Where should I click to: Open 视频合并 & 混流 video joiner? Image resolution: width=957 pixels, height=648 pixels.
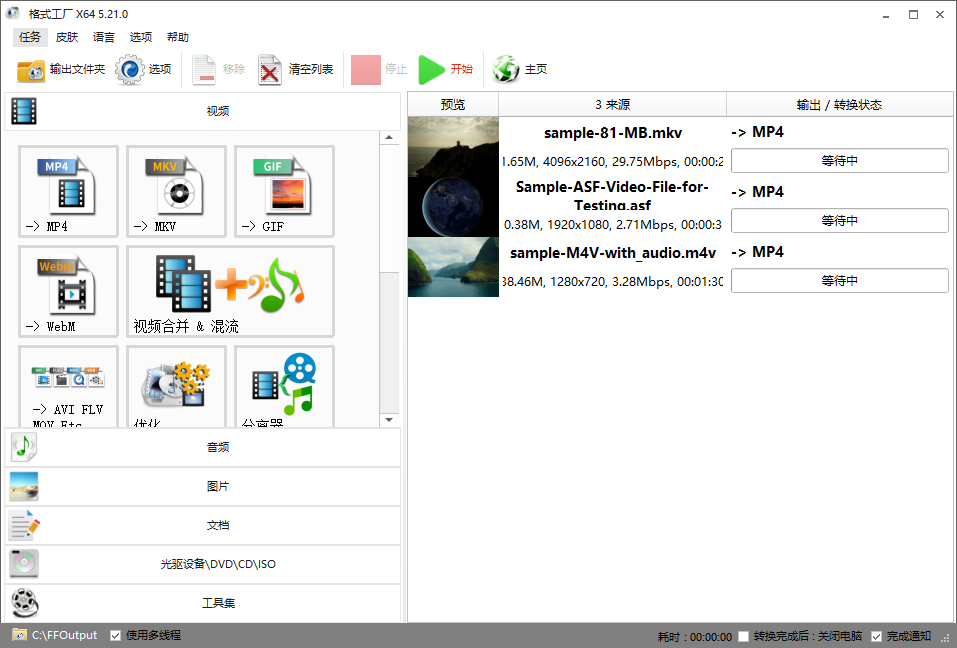pos(231,291)
